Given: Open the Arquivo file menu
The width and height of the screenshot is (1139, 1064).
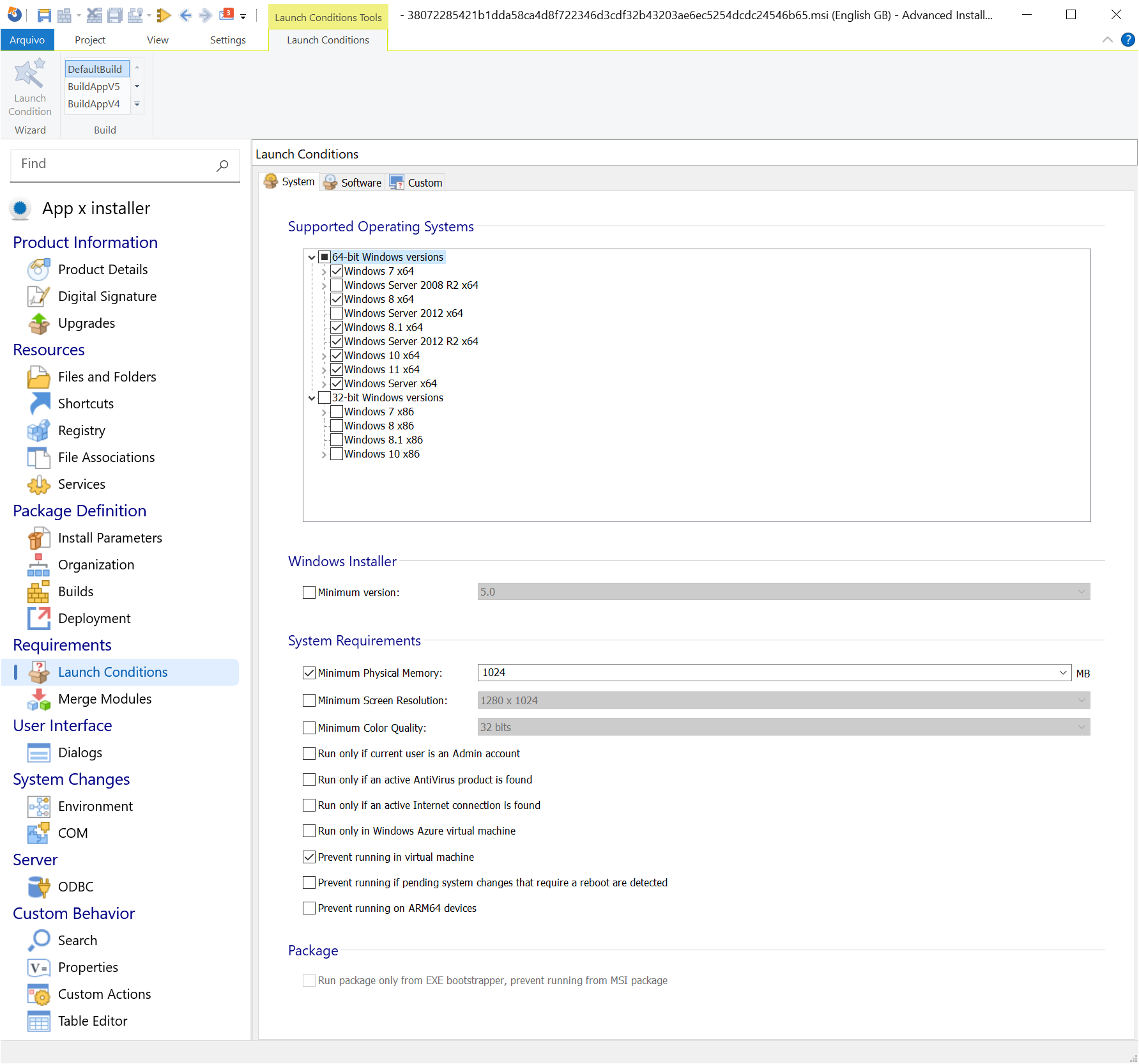Looking at the screenshot, I should point(27,40).
